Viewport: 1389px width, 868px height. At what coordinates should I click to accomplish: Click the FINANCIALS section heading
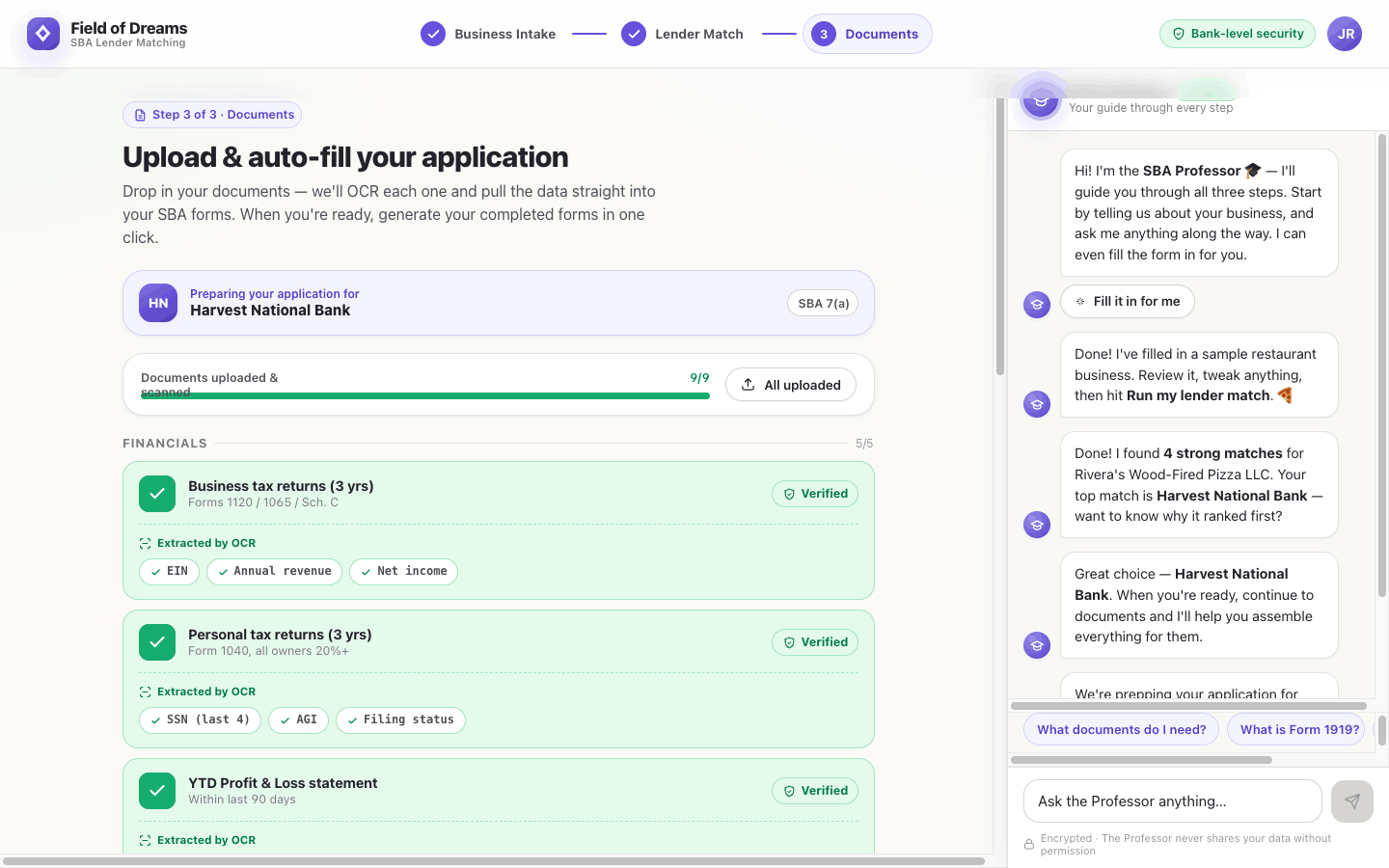click(x=165, y=444)
